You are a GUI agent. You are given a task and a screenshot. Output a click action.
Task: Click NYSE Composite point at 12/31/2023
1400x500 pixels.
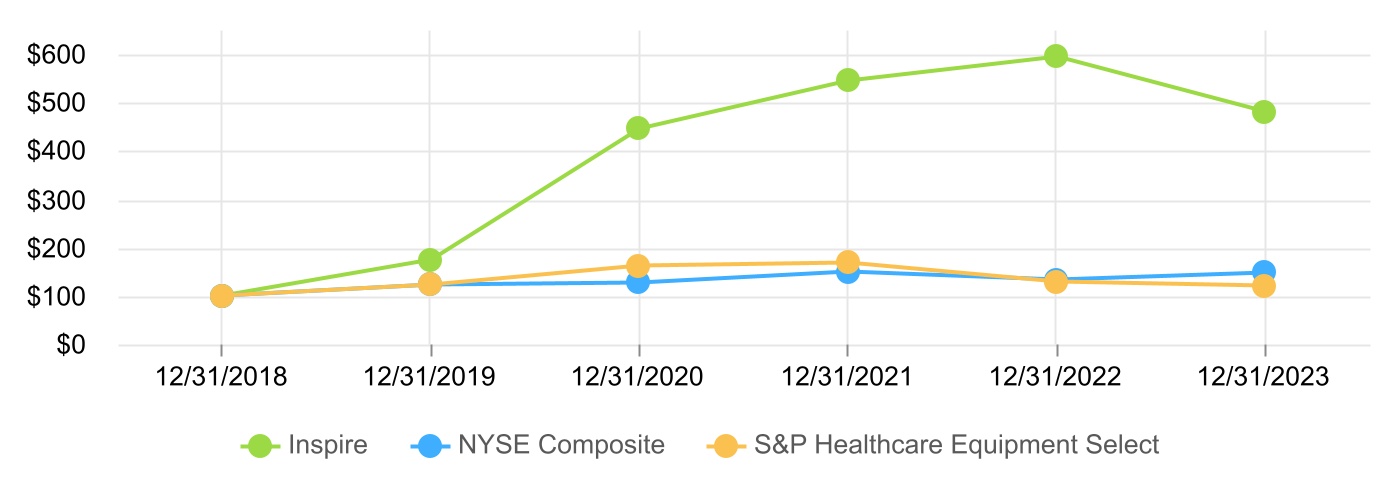(x=1264, y=271)
